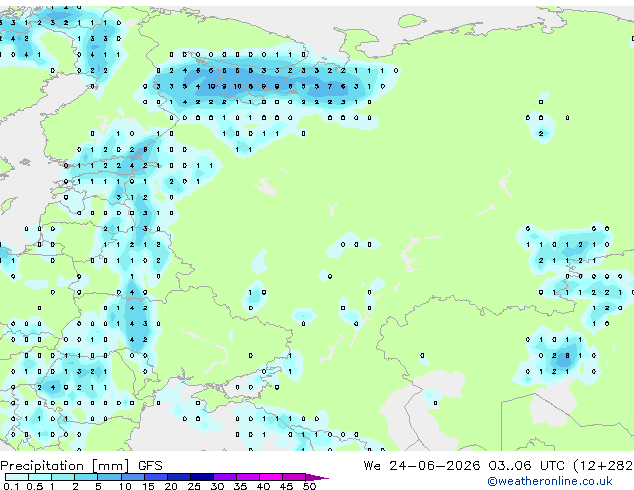Click the 0.5–1 mm legend color box
This screenshot has width=634, height=490.
tap(40, 477)
